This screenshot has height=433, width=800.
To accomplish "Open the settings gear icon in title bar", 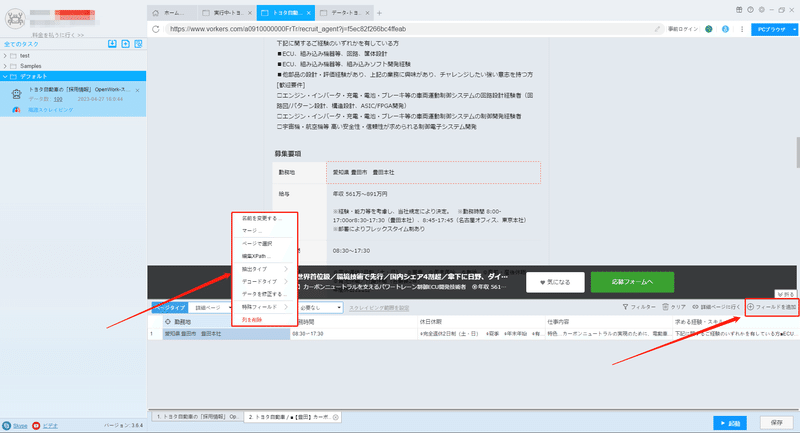I will (x=762, y=10).
